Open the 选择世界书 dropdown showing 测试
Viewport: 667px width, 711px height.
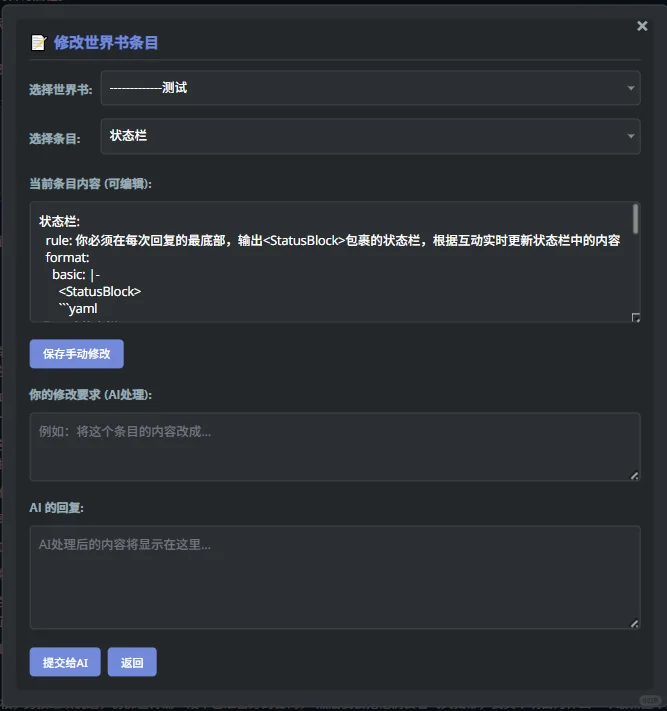(x=370, y=88)
